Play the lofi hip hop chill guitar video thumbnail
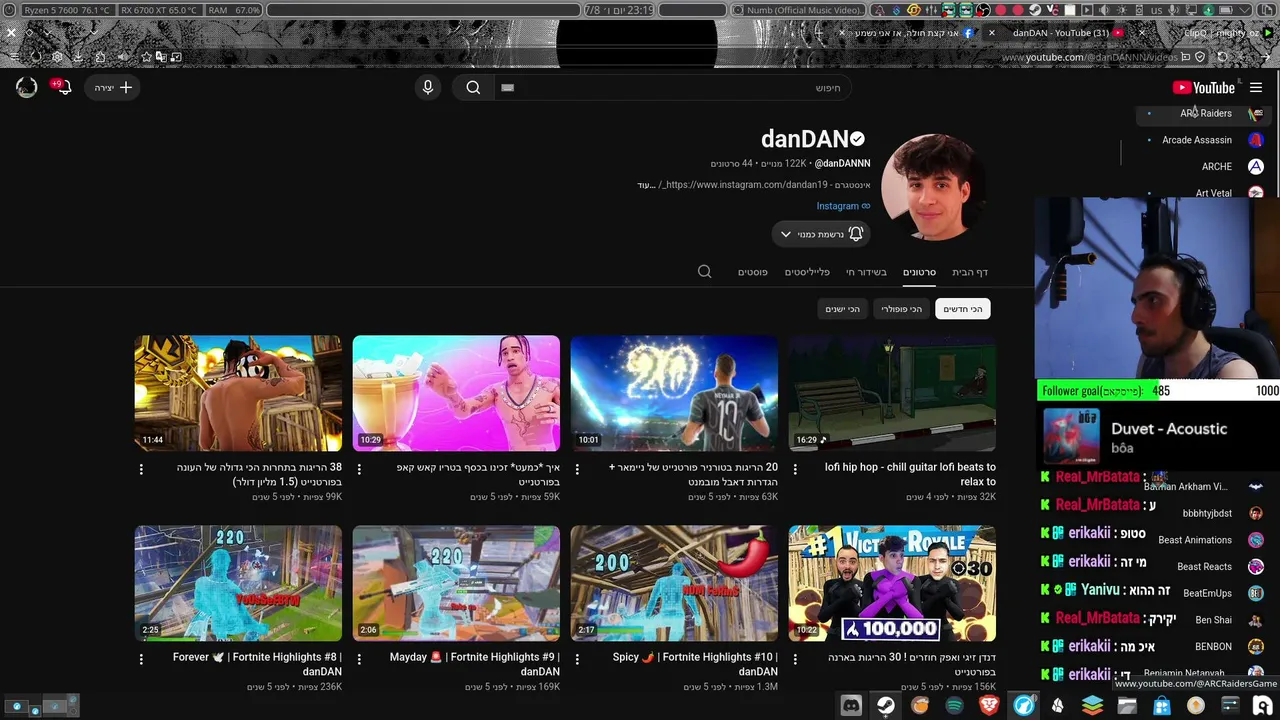The height and width of the screenshot is (720, 1280). 892,393
